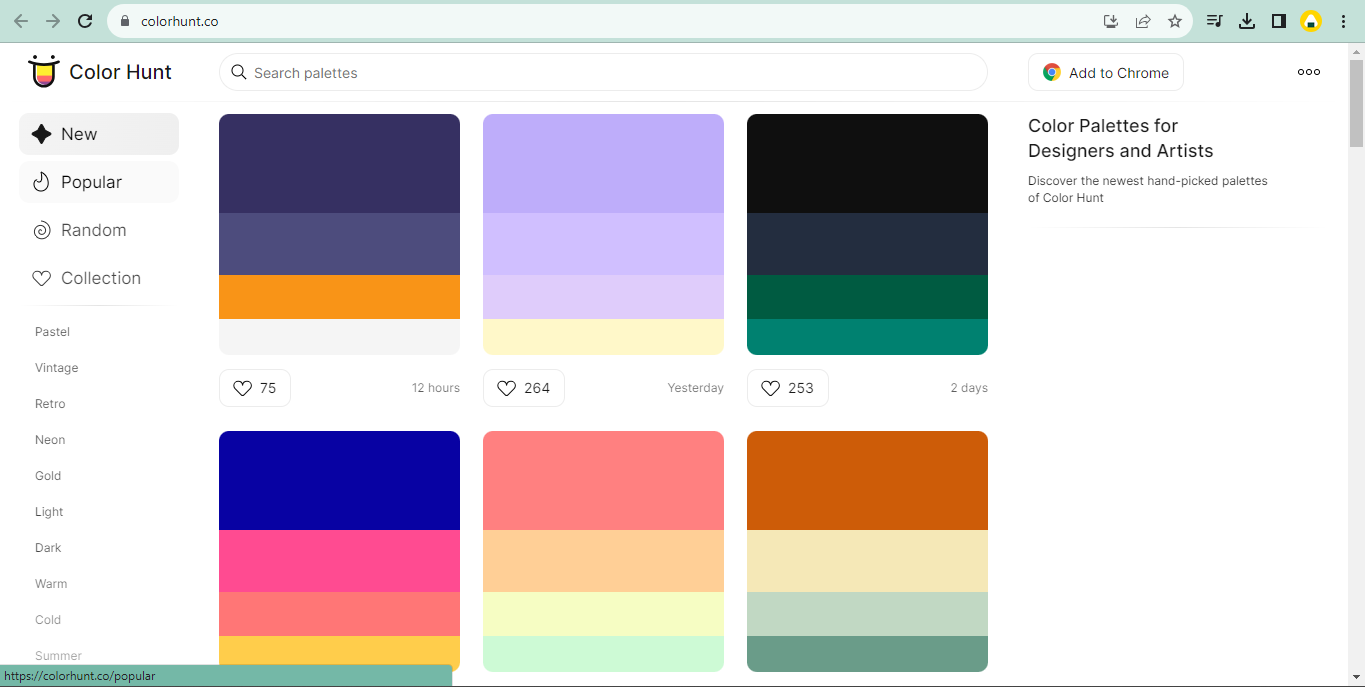1365x687 pixels.
Task: Click the share page icon
Action: [1142, 21]
